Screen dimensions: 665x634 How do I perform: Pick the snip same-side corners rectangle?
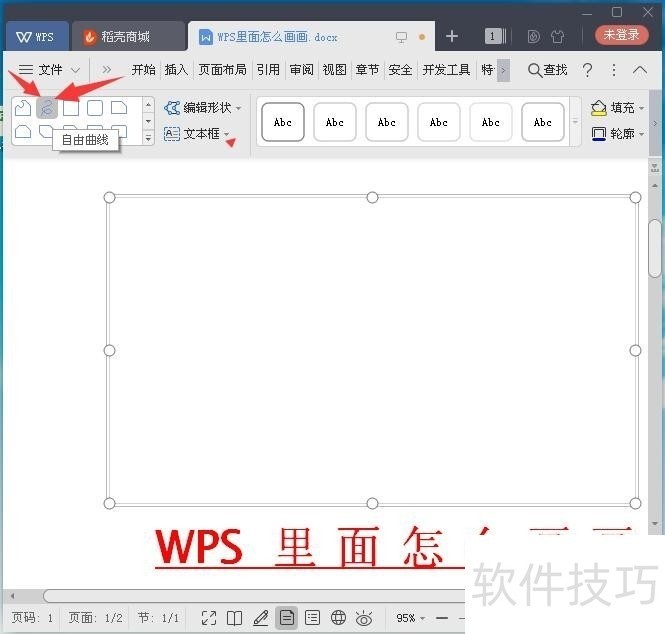coord(22,131)
